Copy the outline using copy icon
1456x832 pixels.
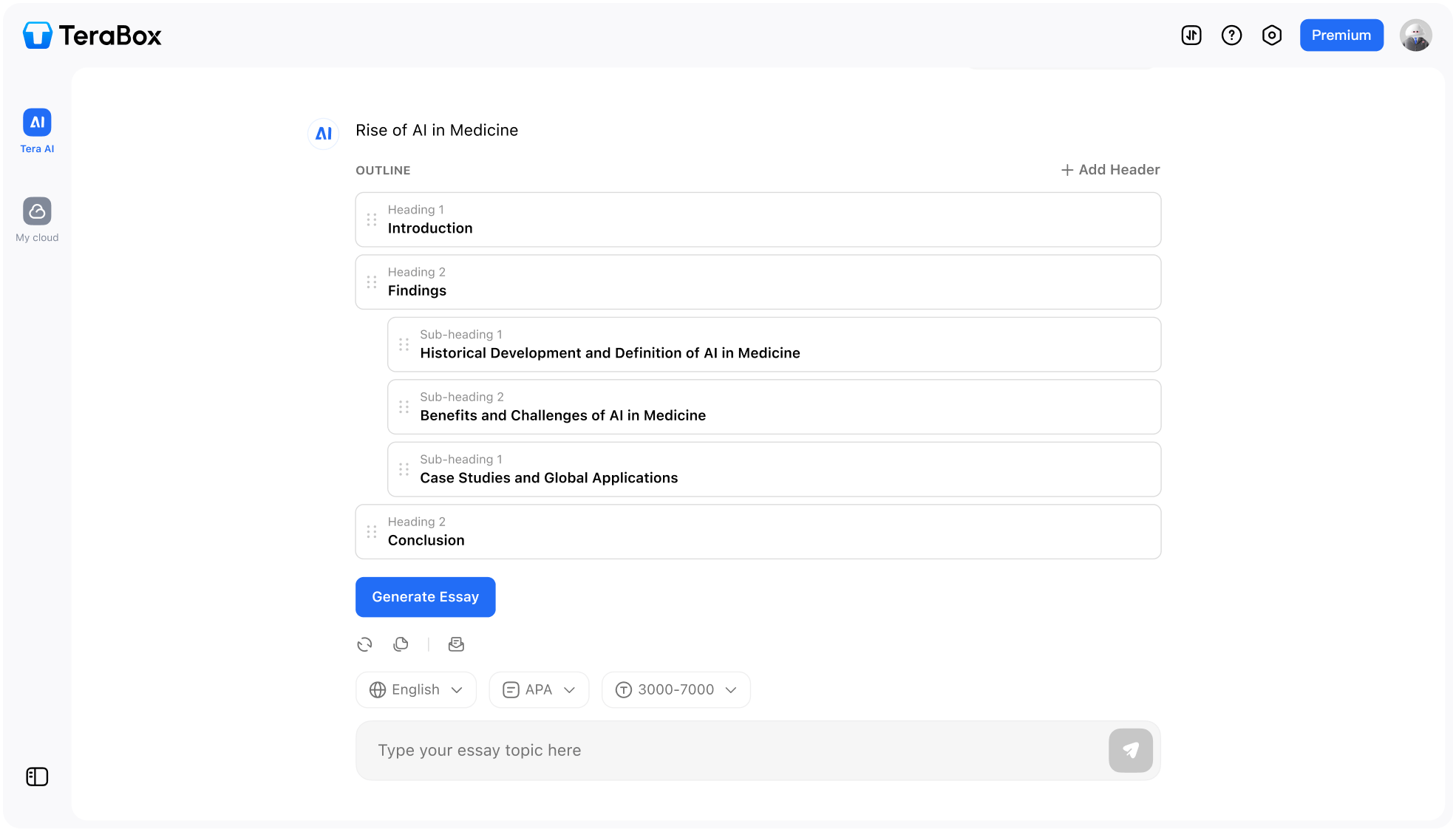pyautogui.click(x=401, y=644)
